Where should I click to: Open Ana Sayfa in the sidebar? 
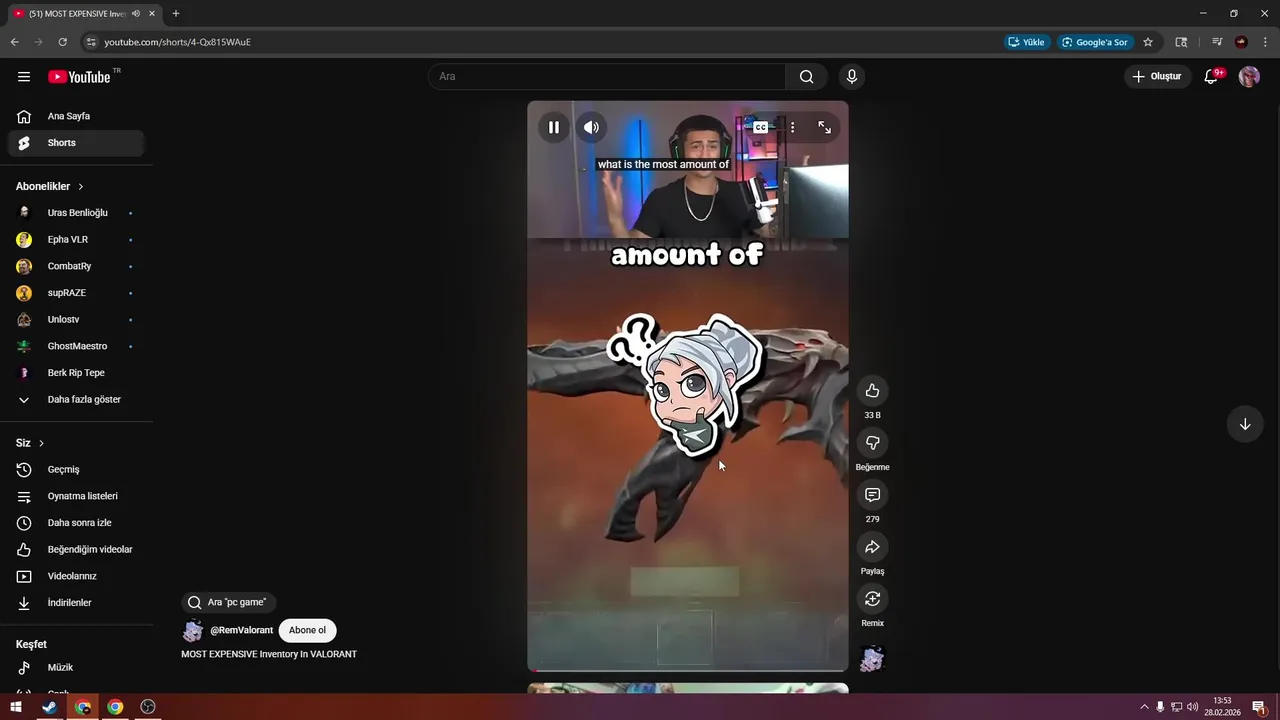pos(76,116)
